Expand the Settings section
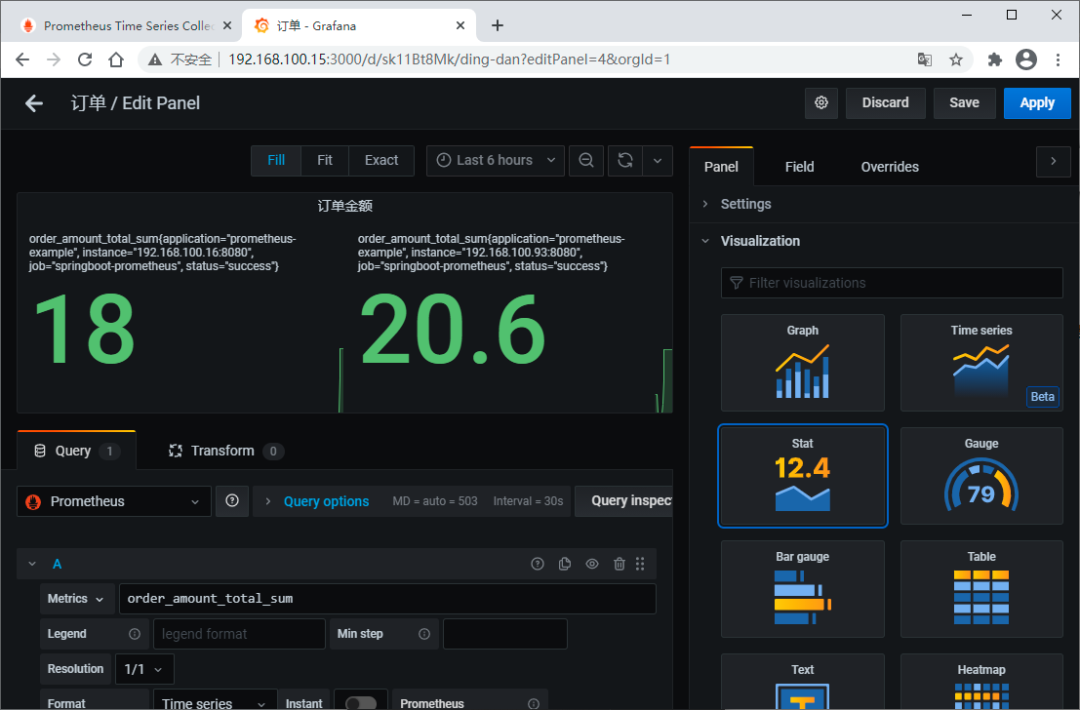1080x710 pixels. (745, 204)
